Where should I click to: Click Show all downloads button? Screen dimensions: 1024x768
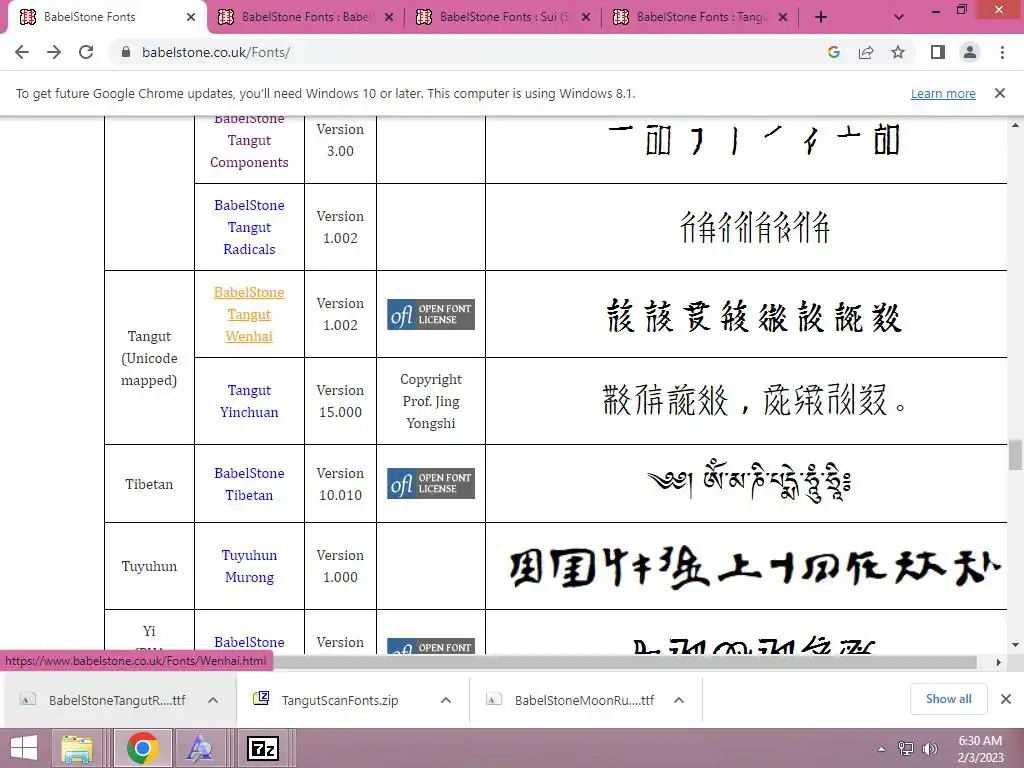(948, 699)
